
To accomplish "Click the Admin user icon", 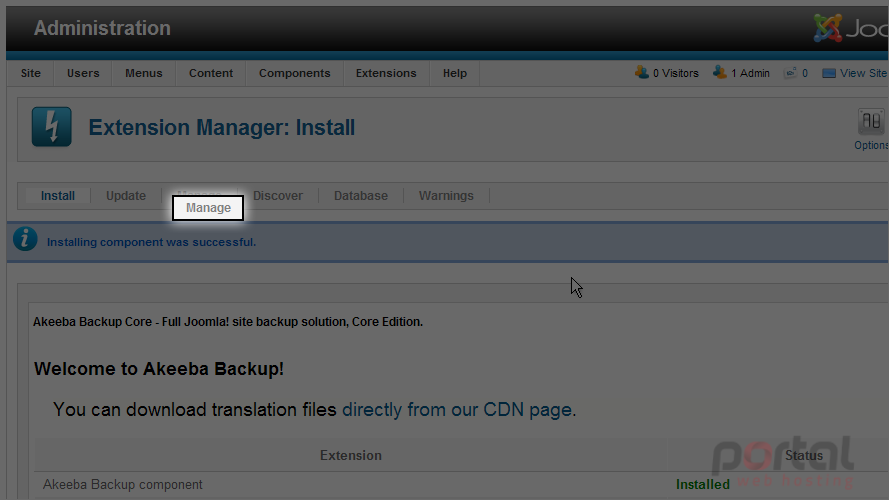I will click(719, 73).
